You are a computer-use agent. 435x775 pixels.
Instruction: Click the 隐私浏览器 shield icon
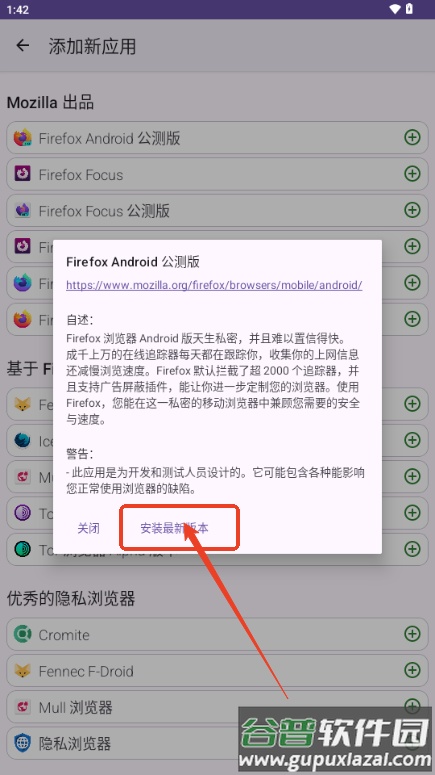click(x=22, y=743)
